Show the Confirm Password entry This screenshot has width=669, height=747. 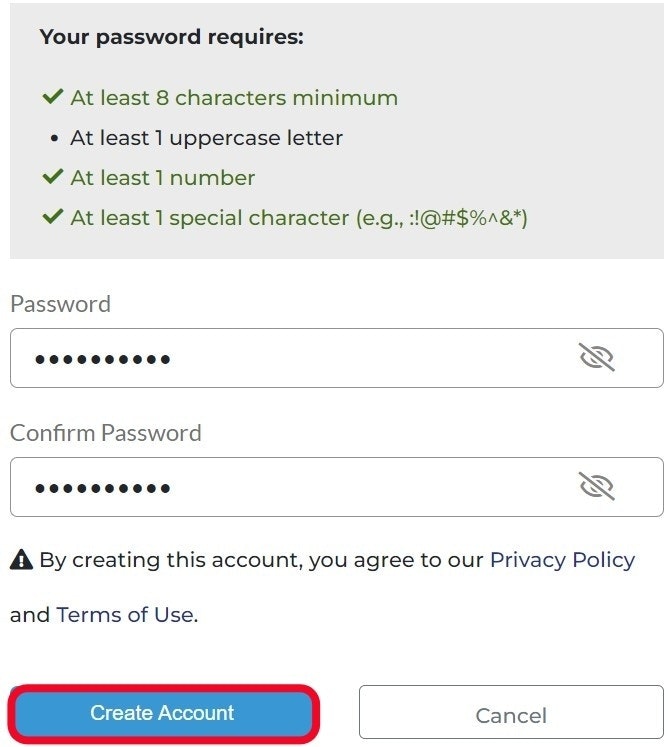pos(596,486)
